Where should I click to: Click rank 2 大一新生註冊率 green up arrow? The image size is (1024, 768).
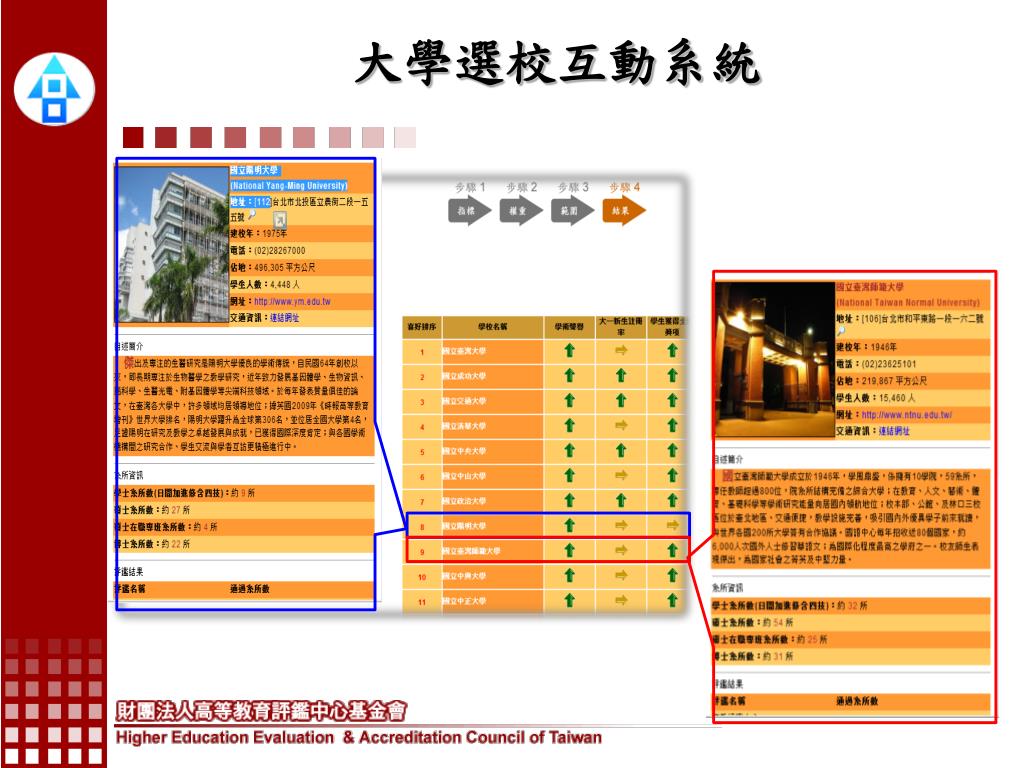click(x=621, y=376)
